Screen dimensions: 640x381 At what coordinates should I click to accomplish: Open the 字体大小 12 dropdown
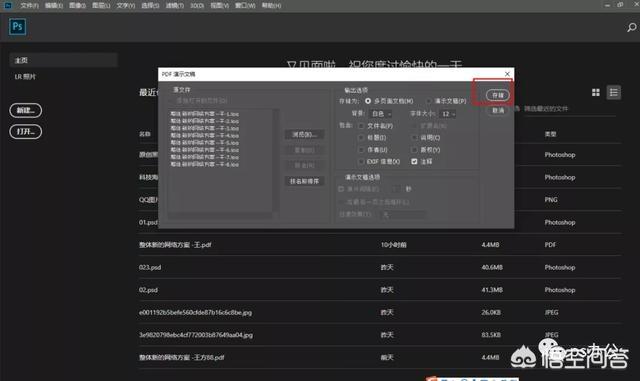coord(448,114)
